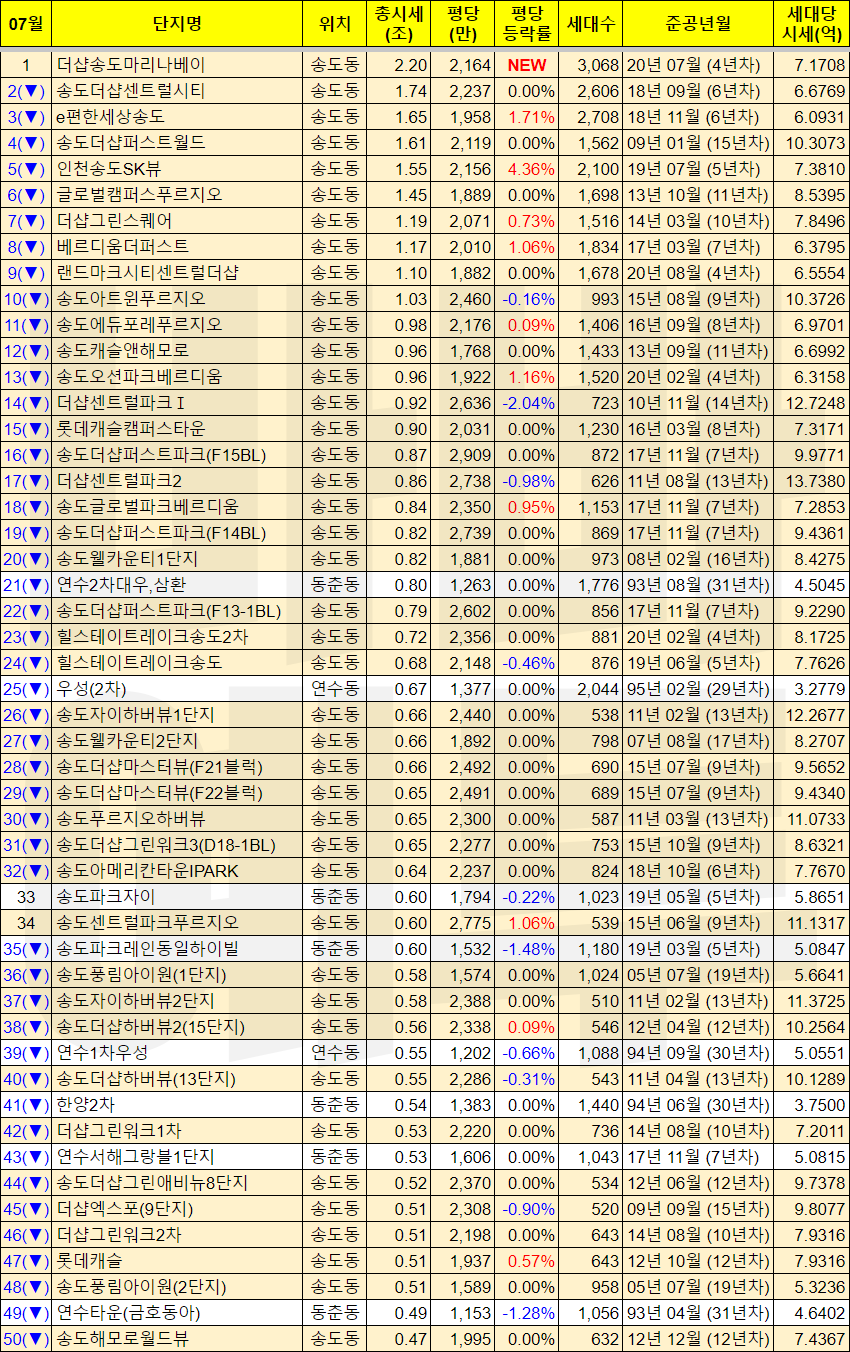Select '더샵그린워크2차' name
This screenshot has height=1352, width=850.
click(119, 1235)
